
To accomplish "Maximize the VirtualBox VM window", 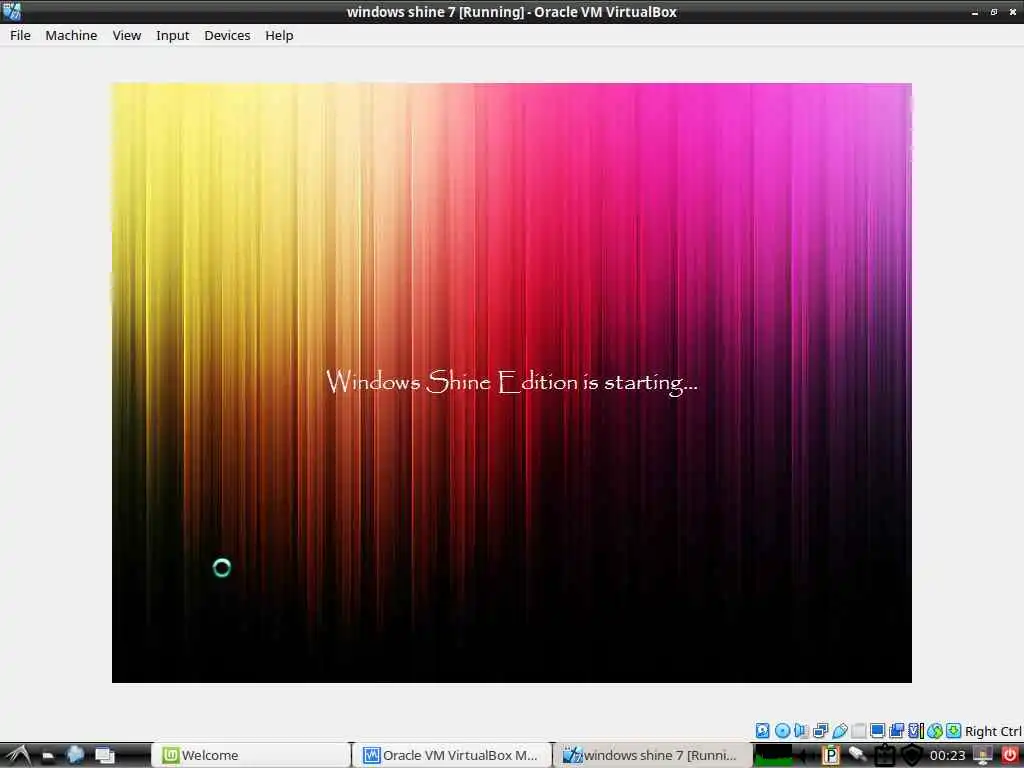I will click(994, 12).
